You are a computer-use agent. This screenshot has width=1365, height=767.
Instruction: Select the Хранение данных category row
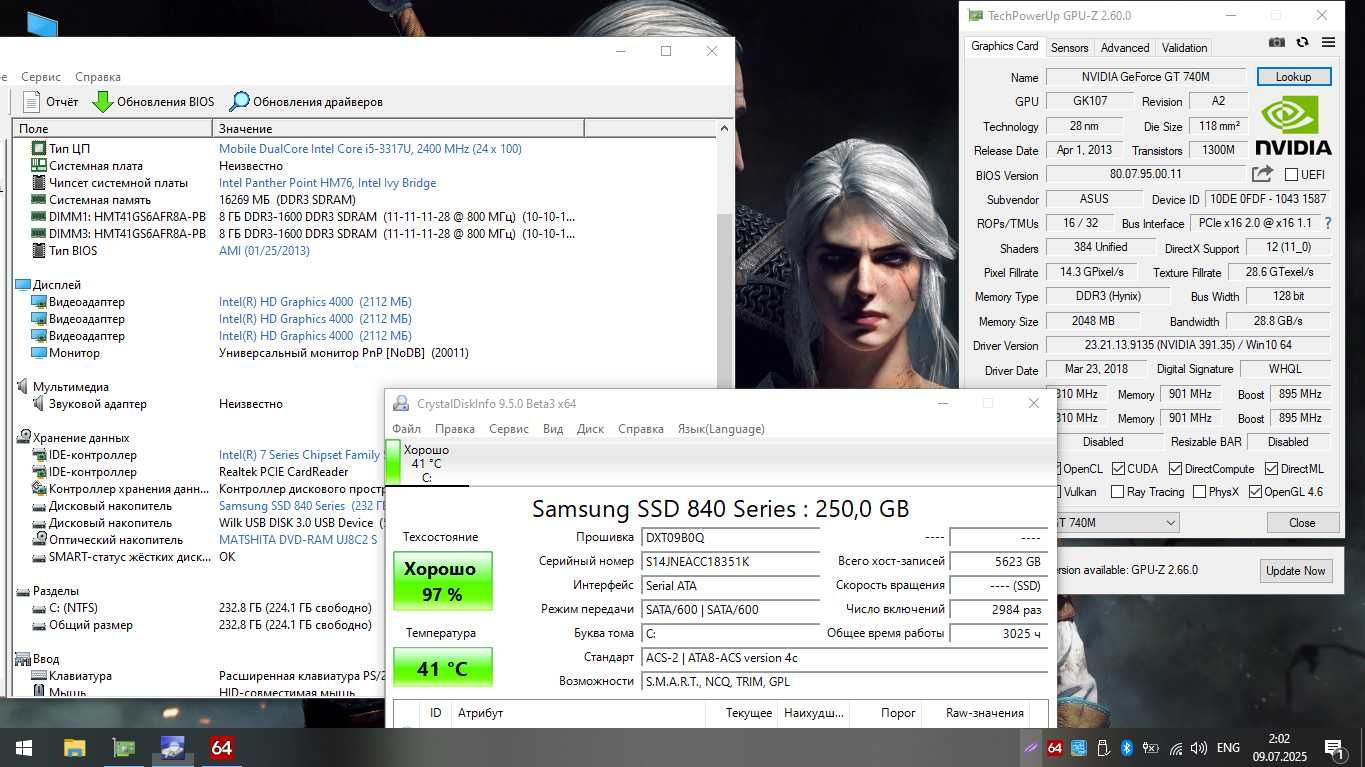(73, 438)
